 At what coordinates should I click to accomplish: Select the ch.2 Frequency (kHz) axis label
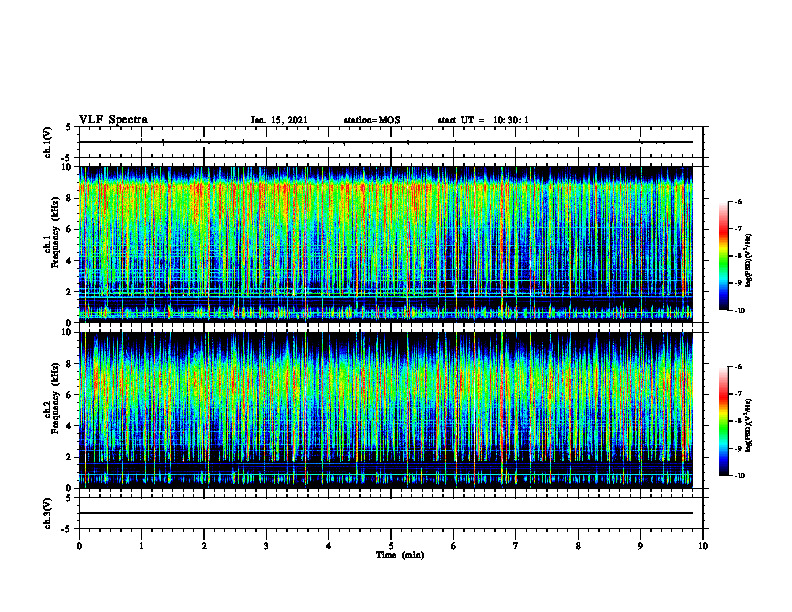(x=52, y=397)
